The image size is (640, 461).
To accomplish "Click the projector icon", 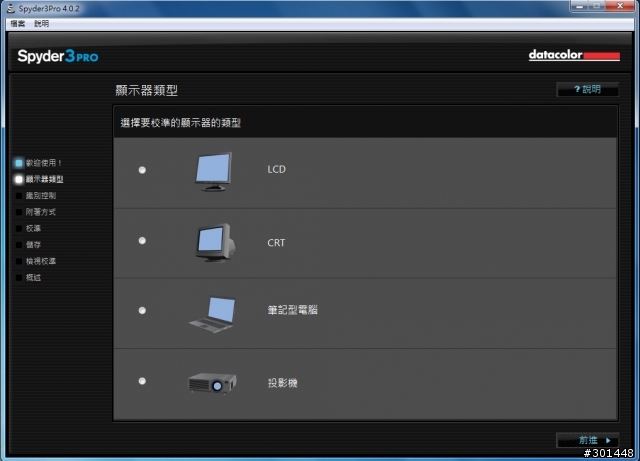I will pyautogui.click(x=212, y=383).
